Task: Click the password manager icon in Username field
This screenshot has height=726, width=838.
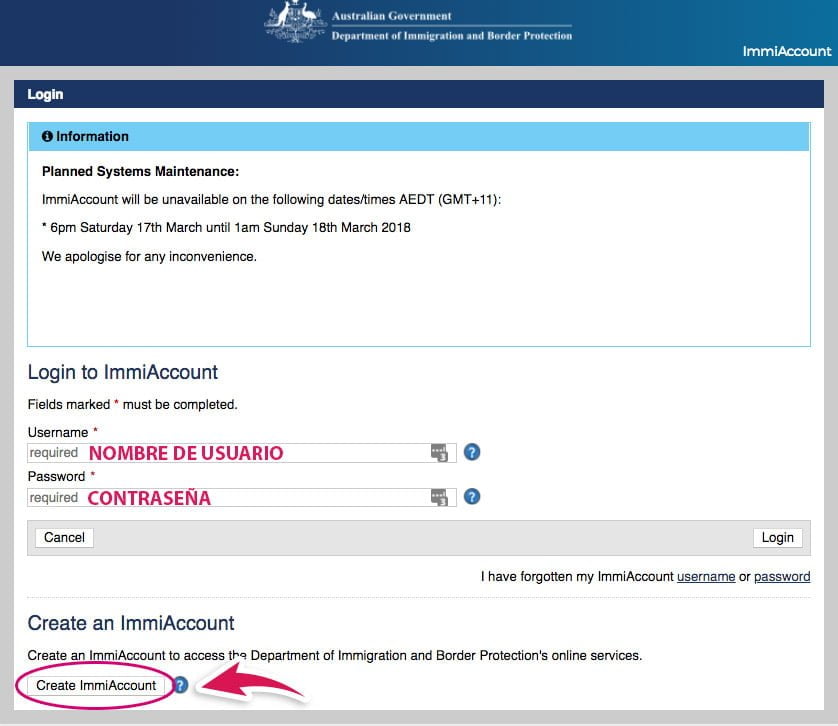Action: [439, 453]
